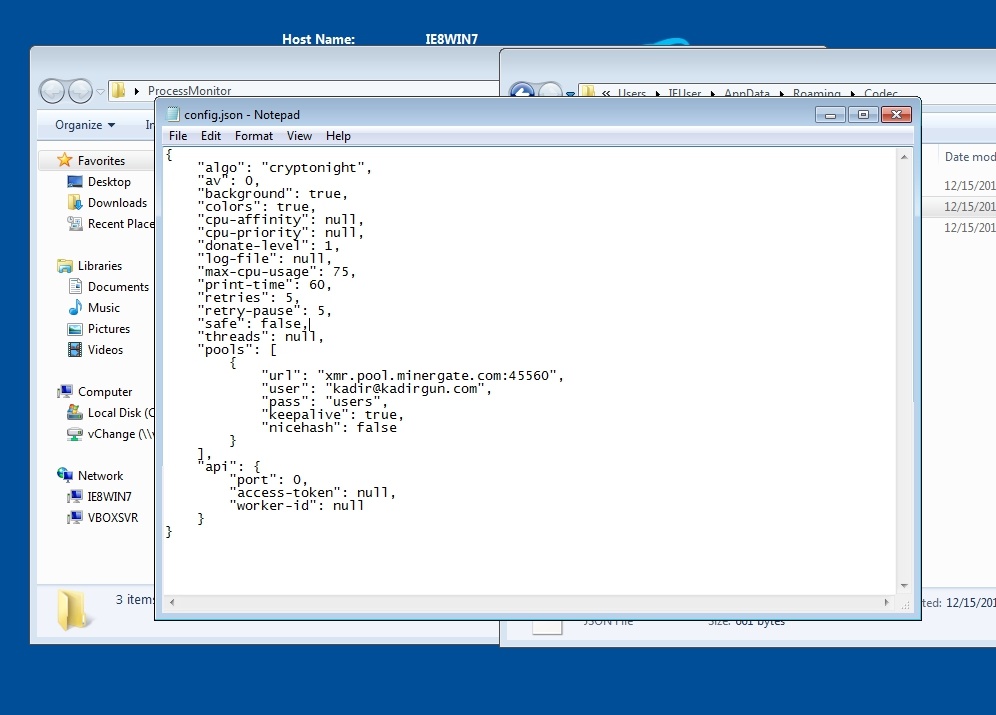Image resolution: width=996 pixels, height=715 pixels.
Task: Minimize the config.json Notepad window
Action: pos(830,114)
